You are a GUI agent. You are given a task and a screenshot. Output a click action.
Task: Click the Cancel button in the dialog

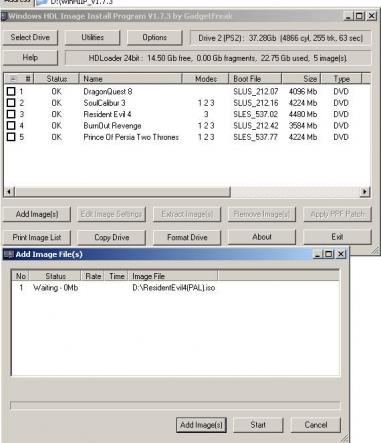coord(316,425)
